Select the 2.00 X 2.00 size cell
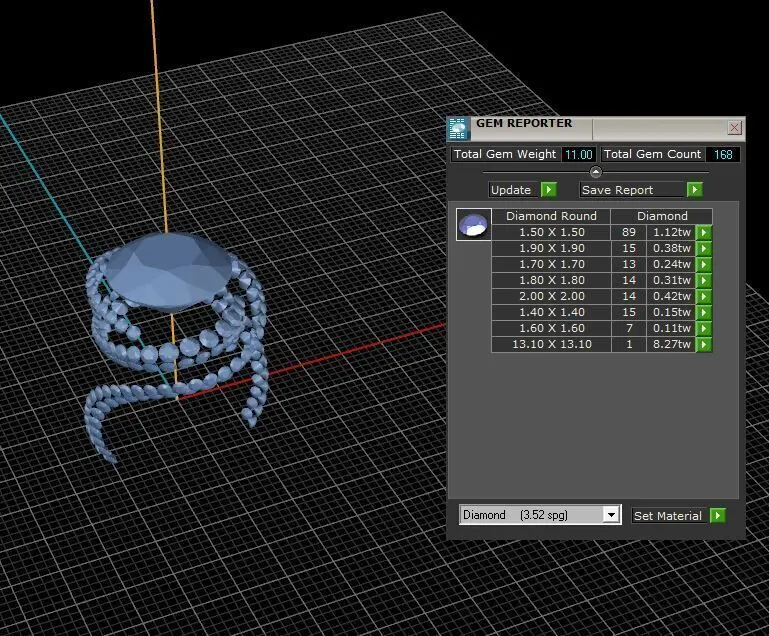This screenshot has width=769, height=636. click(552, 296)
